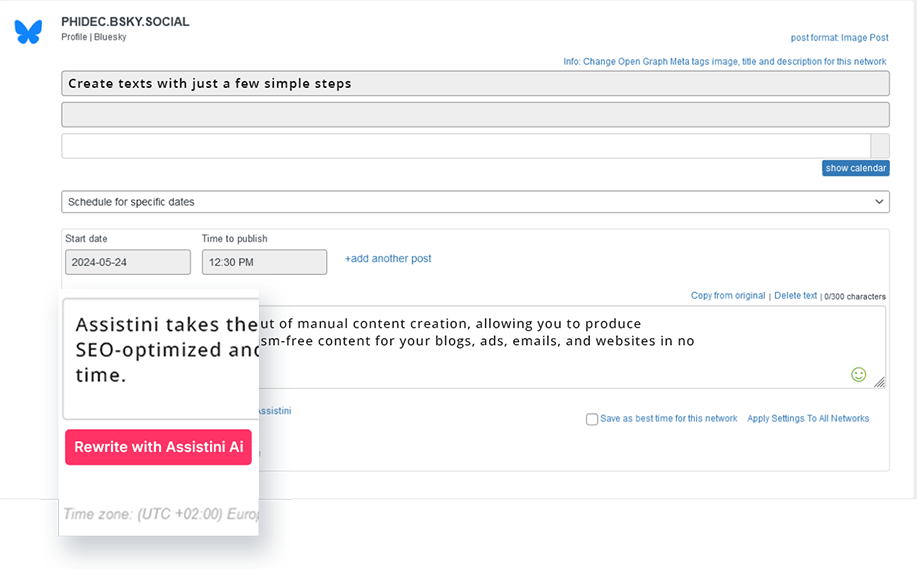Viewport: 917px width, 569px height.
Task: Click the Time to publish field 12:30 PM
Action: pos(264,262)
